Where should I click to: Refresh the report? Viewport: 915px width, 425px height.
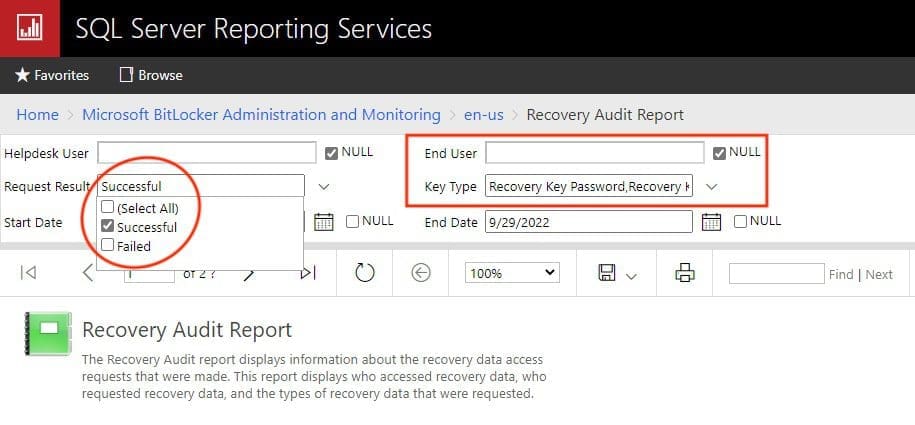pyautogui.click(x=365, y=273)
